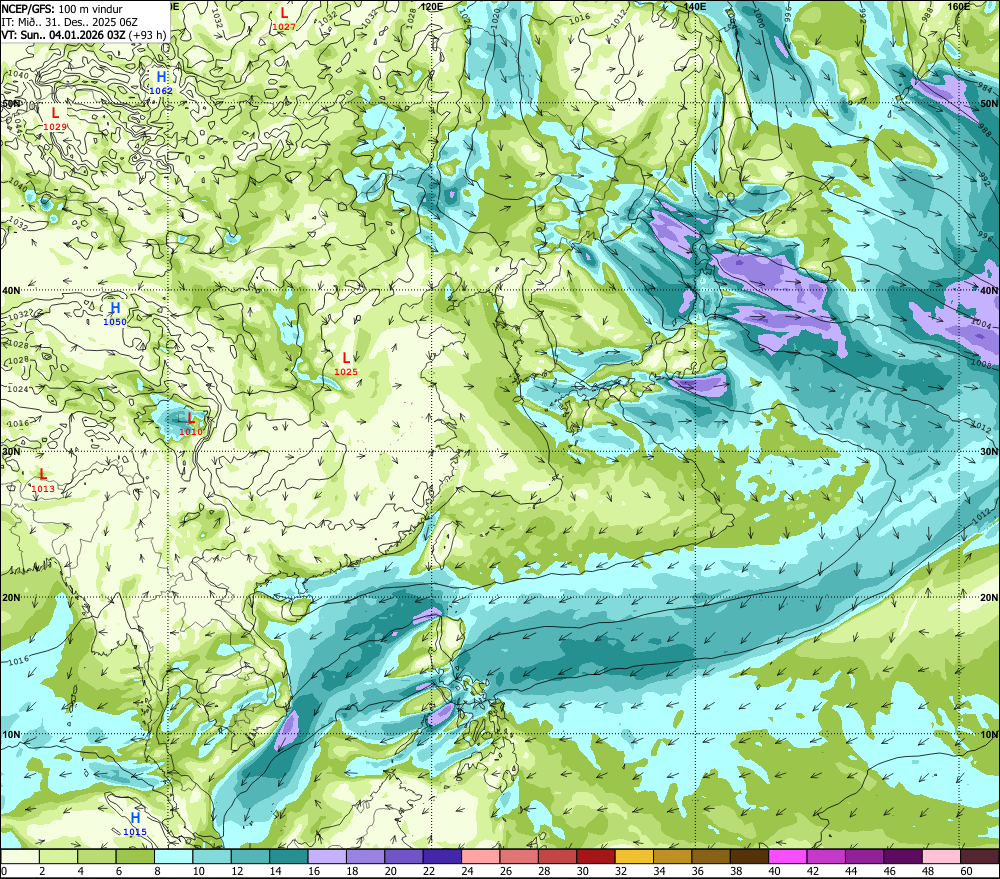Click the 'NCEP/GFS: 100 m vindur' title text

[x=62, y=9]
